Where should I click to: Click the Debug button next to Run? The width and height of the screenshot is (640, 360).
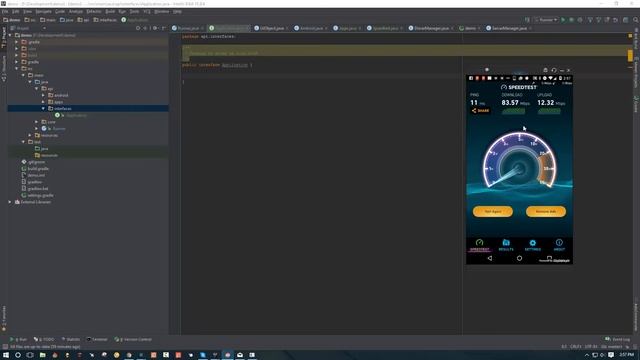(571, 20)
